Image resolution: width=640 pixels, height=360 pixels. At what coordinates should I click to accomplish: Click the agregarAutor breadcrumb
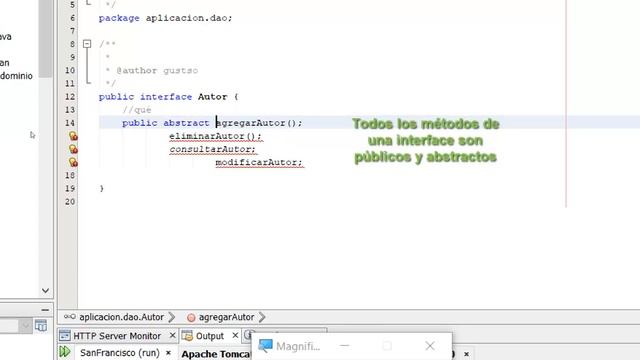click(x=227, y=317)
